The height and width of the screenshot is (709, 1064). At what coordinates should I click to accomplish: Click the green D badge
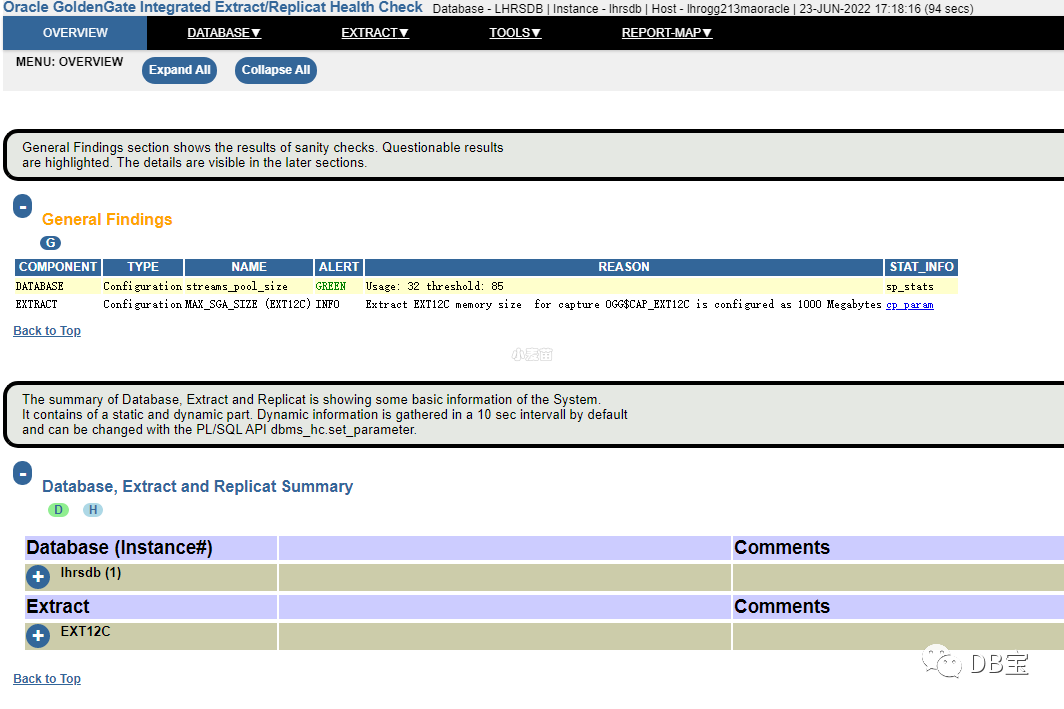pos(58,510)
